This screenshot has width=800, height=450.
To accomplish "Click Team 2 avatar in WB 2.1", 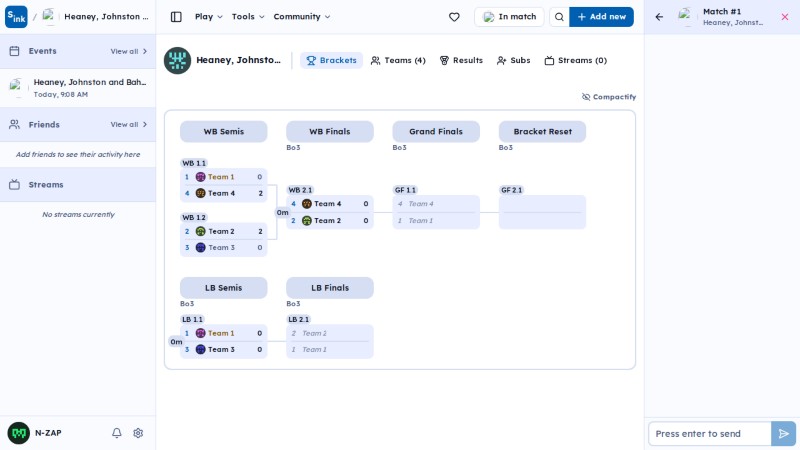I will click(307, 220).
